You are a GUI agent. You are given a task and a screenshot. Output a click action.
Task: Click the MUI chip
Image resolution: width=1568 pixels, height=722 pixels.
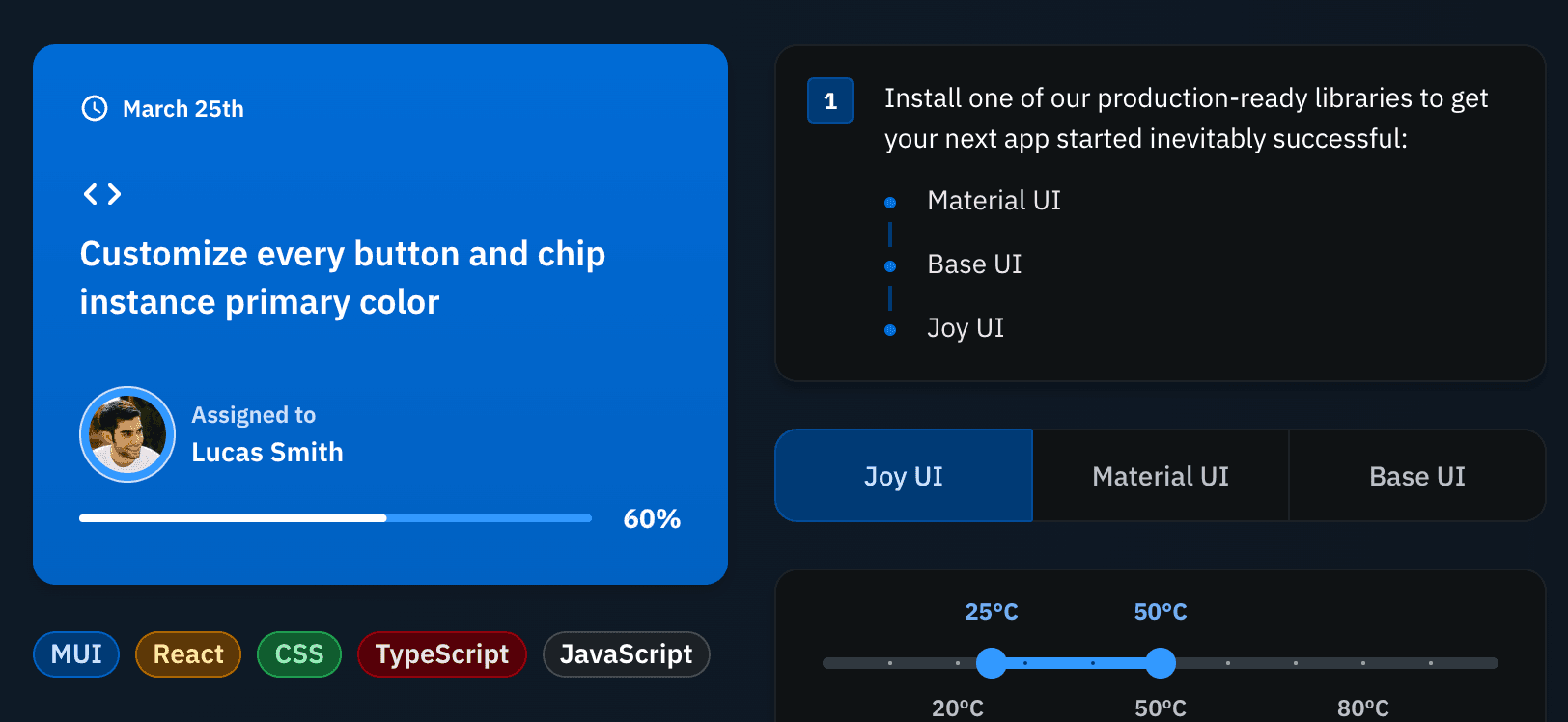point(76,654)
